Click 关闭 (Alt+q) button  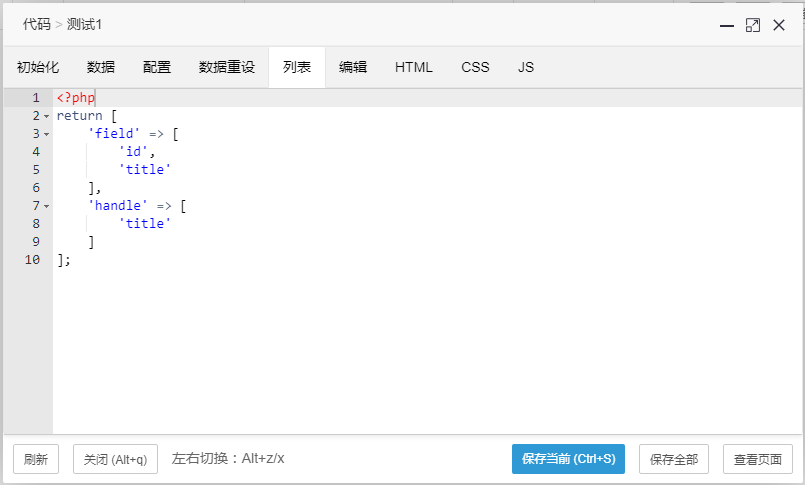116,459
